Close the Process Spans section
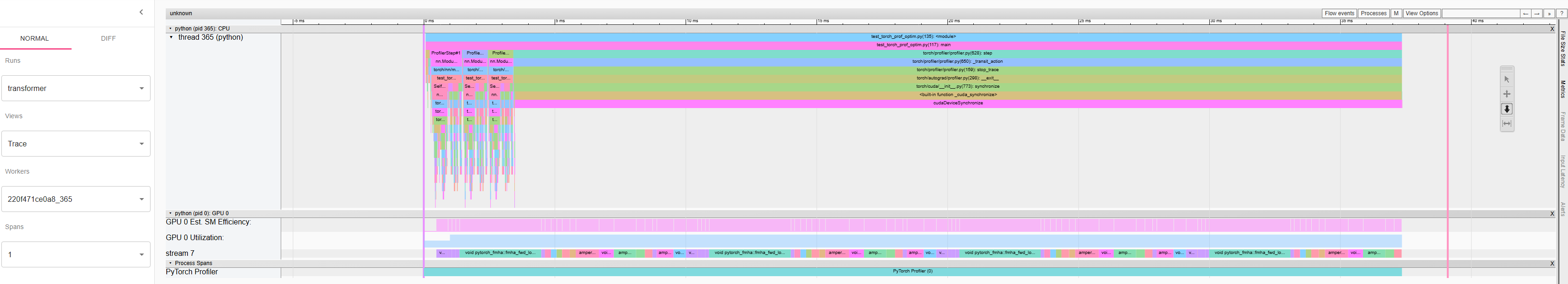This screenshot has height=284, width=1568. [1551, 263]
